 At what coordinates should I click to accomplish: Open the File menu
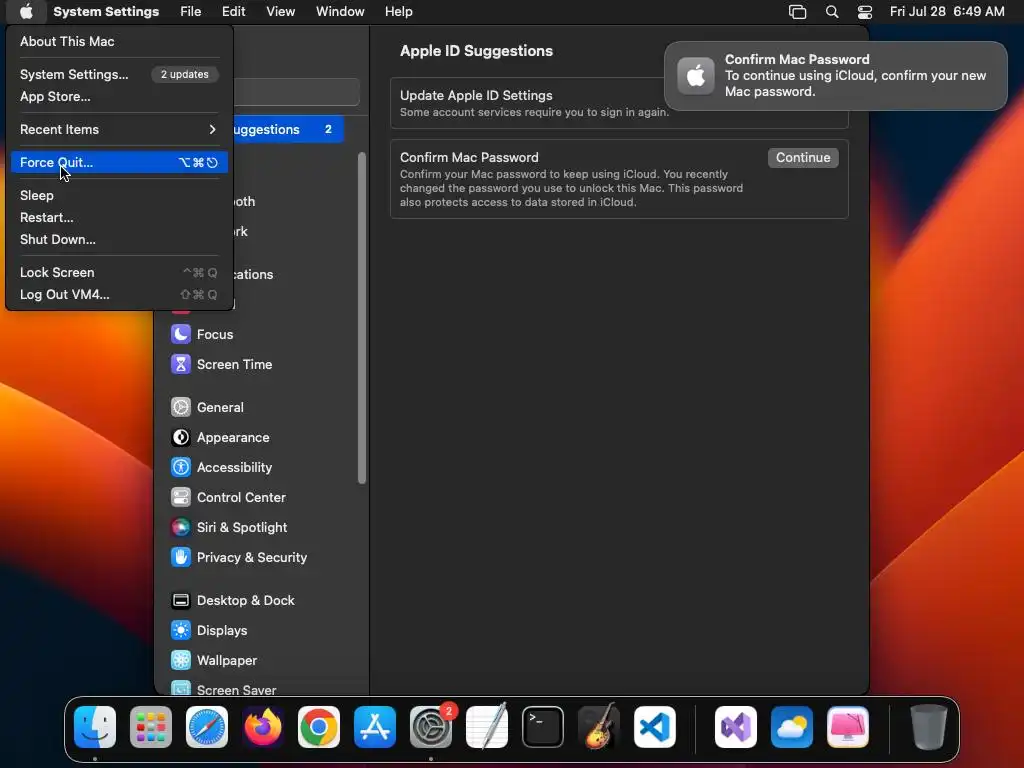(191, 12)
